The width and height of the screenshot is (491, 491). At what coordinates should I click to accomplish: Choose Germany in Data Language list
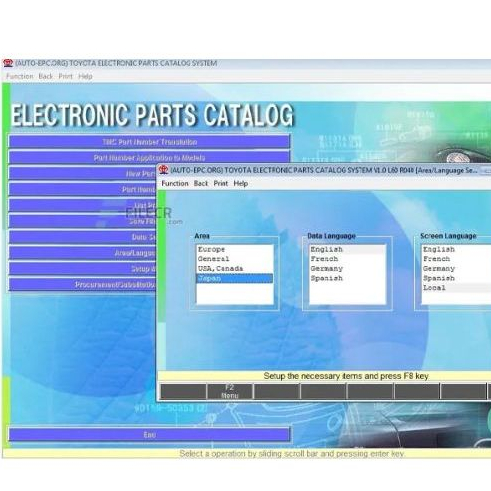(x=347, y=269)
